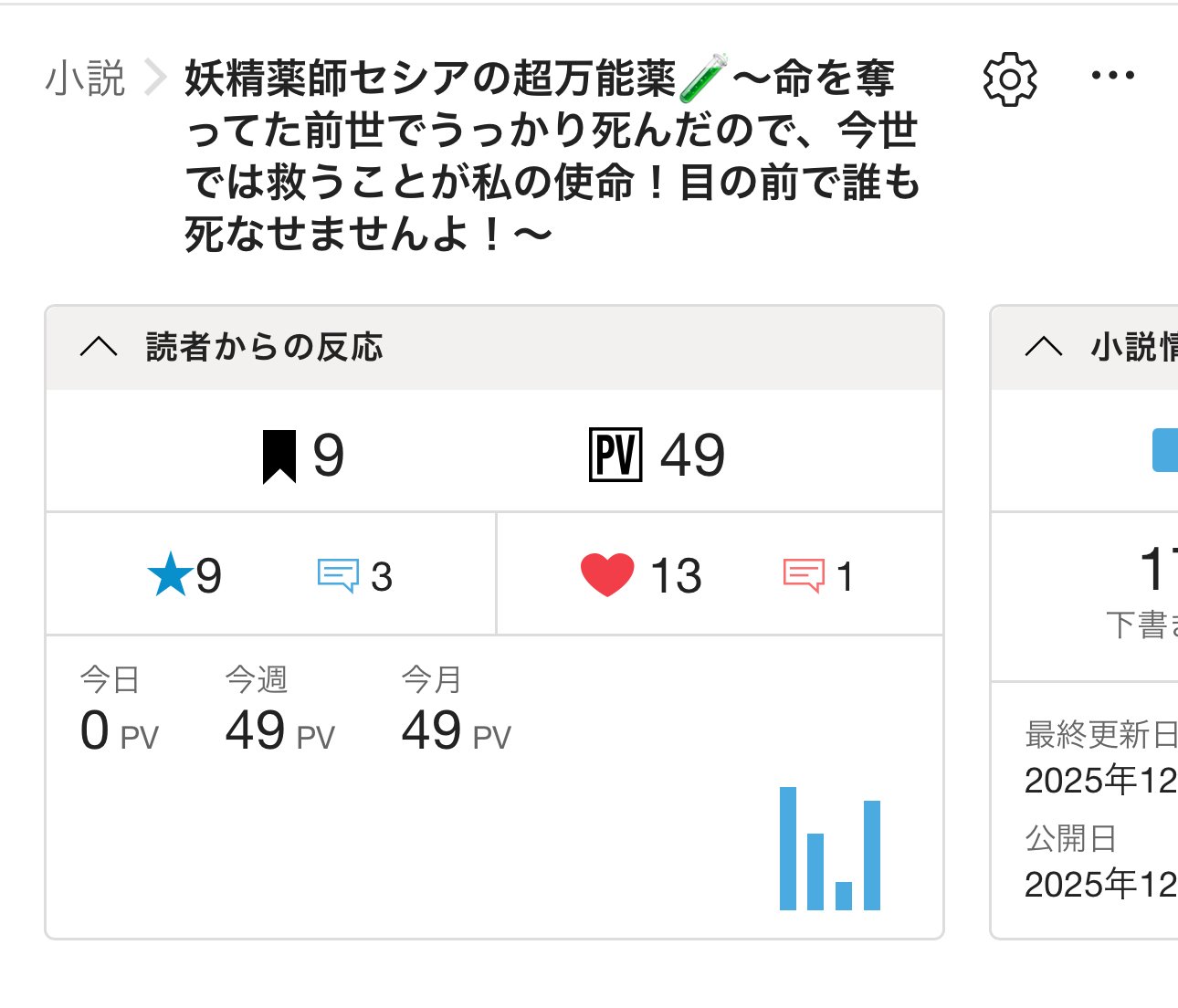Click the blue PV bar chart
The width and height of the screenshot is (1178, 1008).
click(x=829, y=849)
